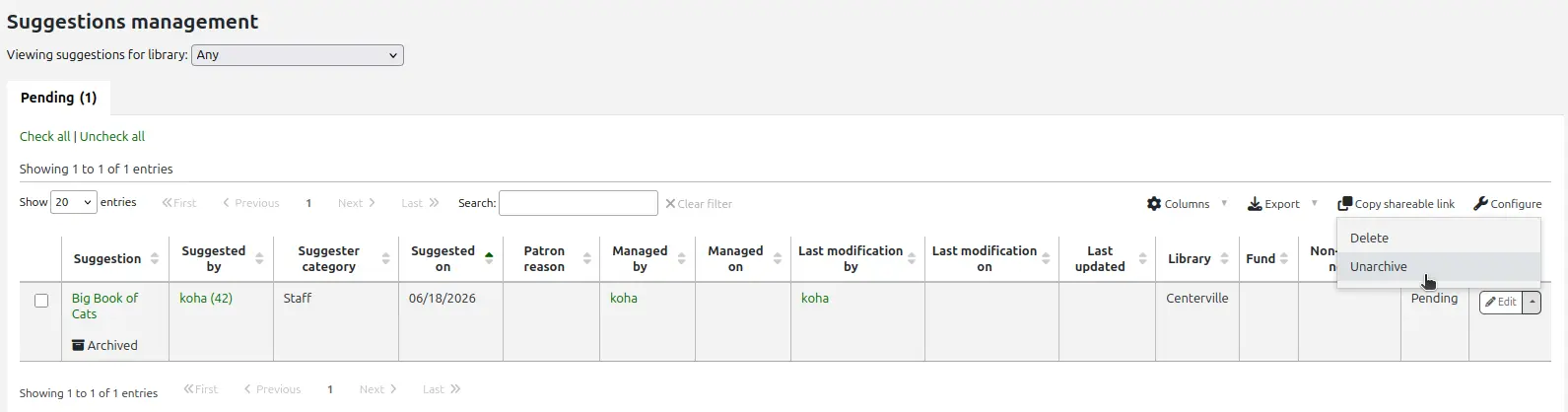Click the Clear filter X icon
This screenshot has height=412, width=1568.
[x=670, y=204]
